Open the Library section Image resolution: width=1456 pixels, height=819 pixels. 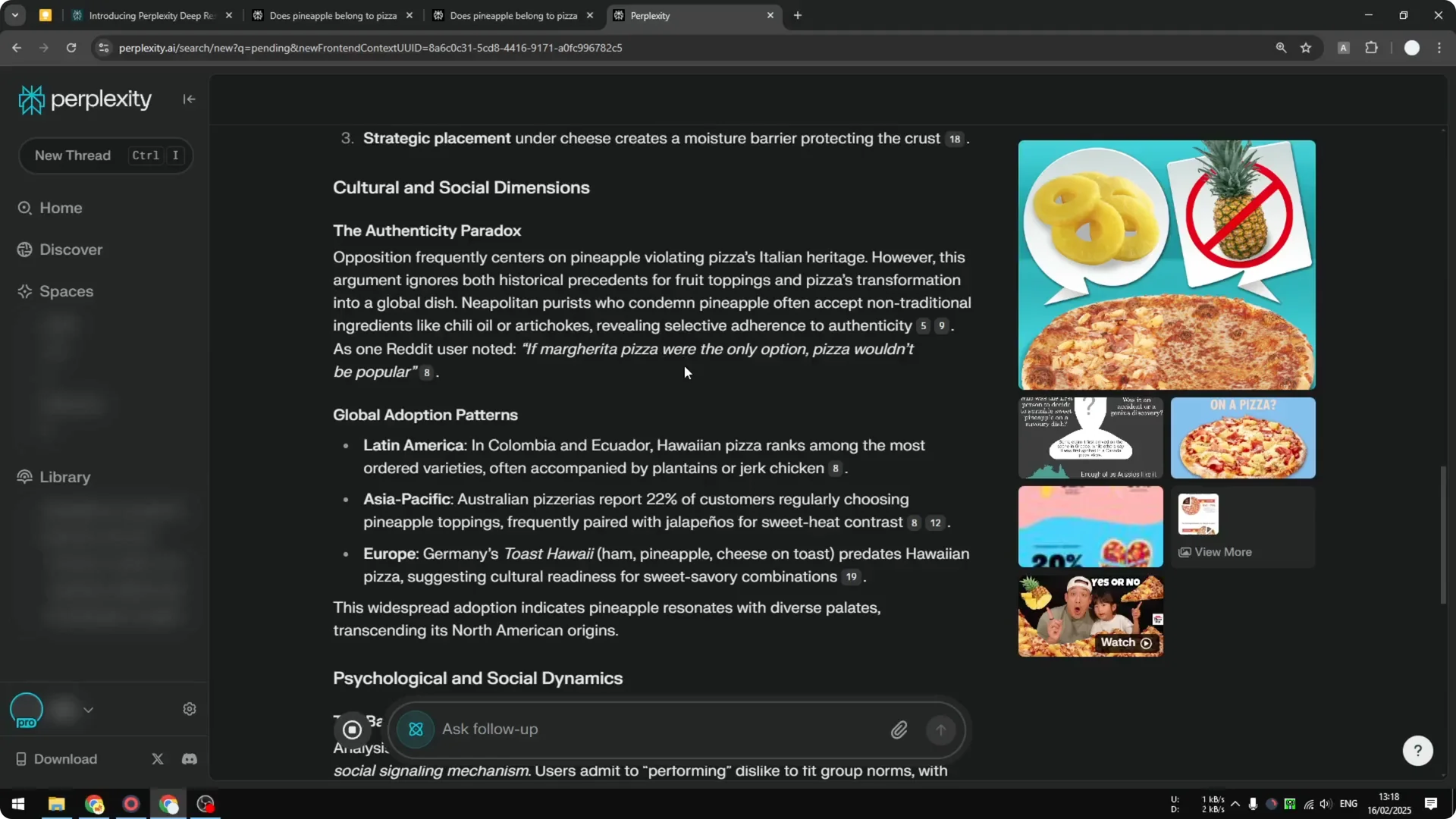tap(54, 477)
